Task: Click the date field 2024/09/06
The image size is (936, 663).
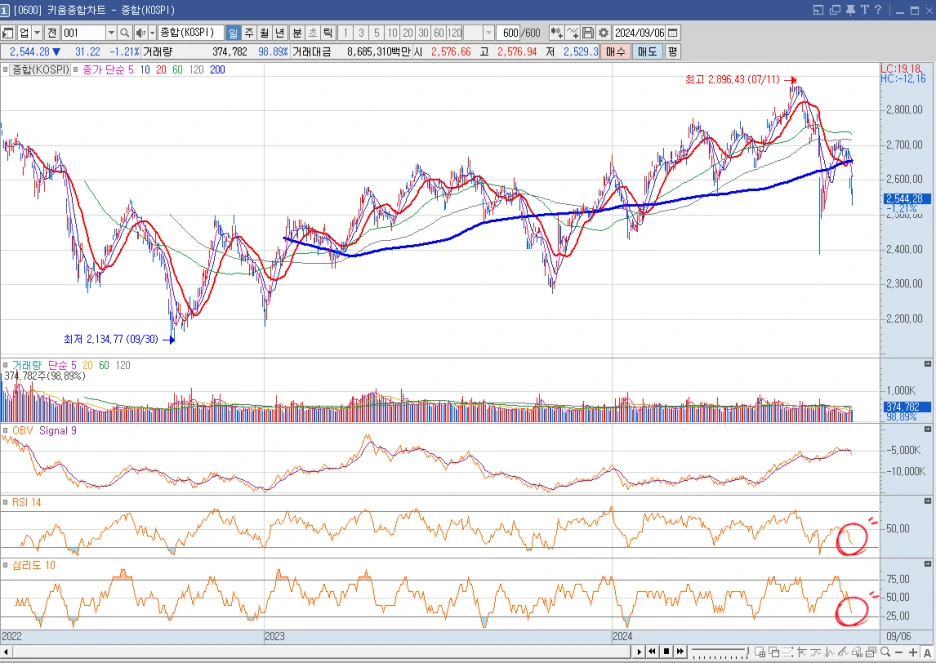Action: (x=639, y=33)
